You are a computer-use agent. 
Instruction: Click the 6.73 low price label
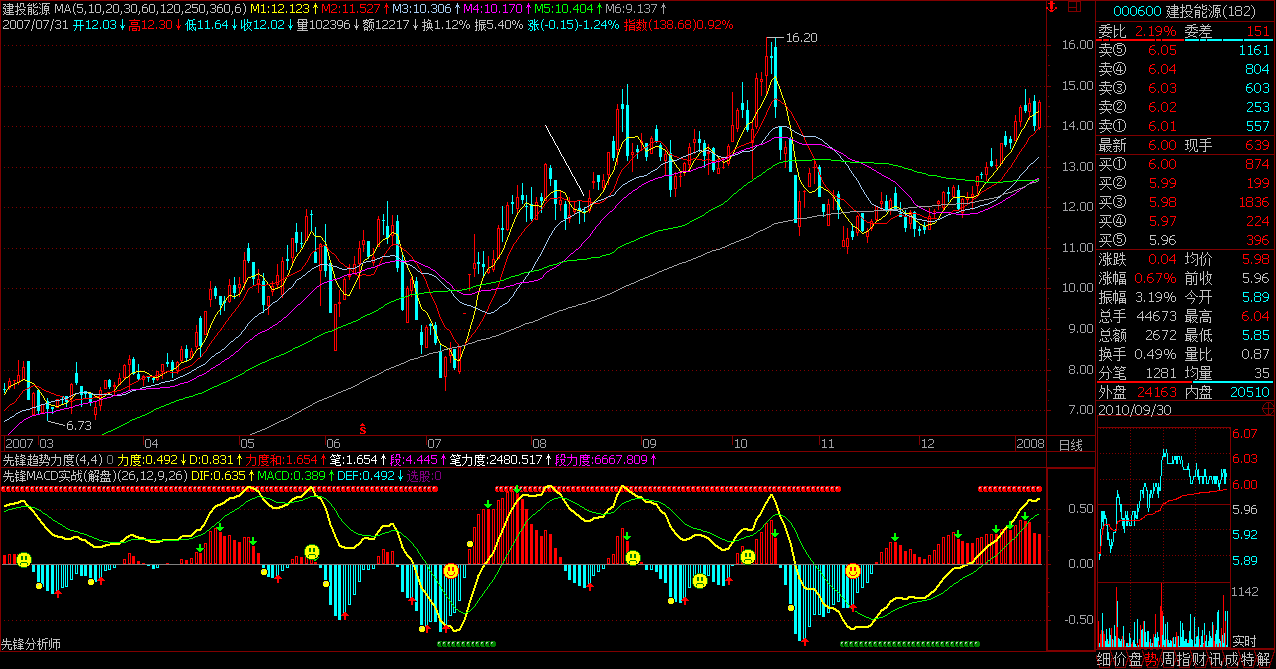(x=78, y=425)
